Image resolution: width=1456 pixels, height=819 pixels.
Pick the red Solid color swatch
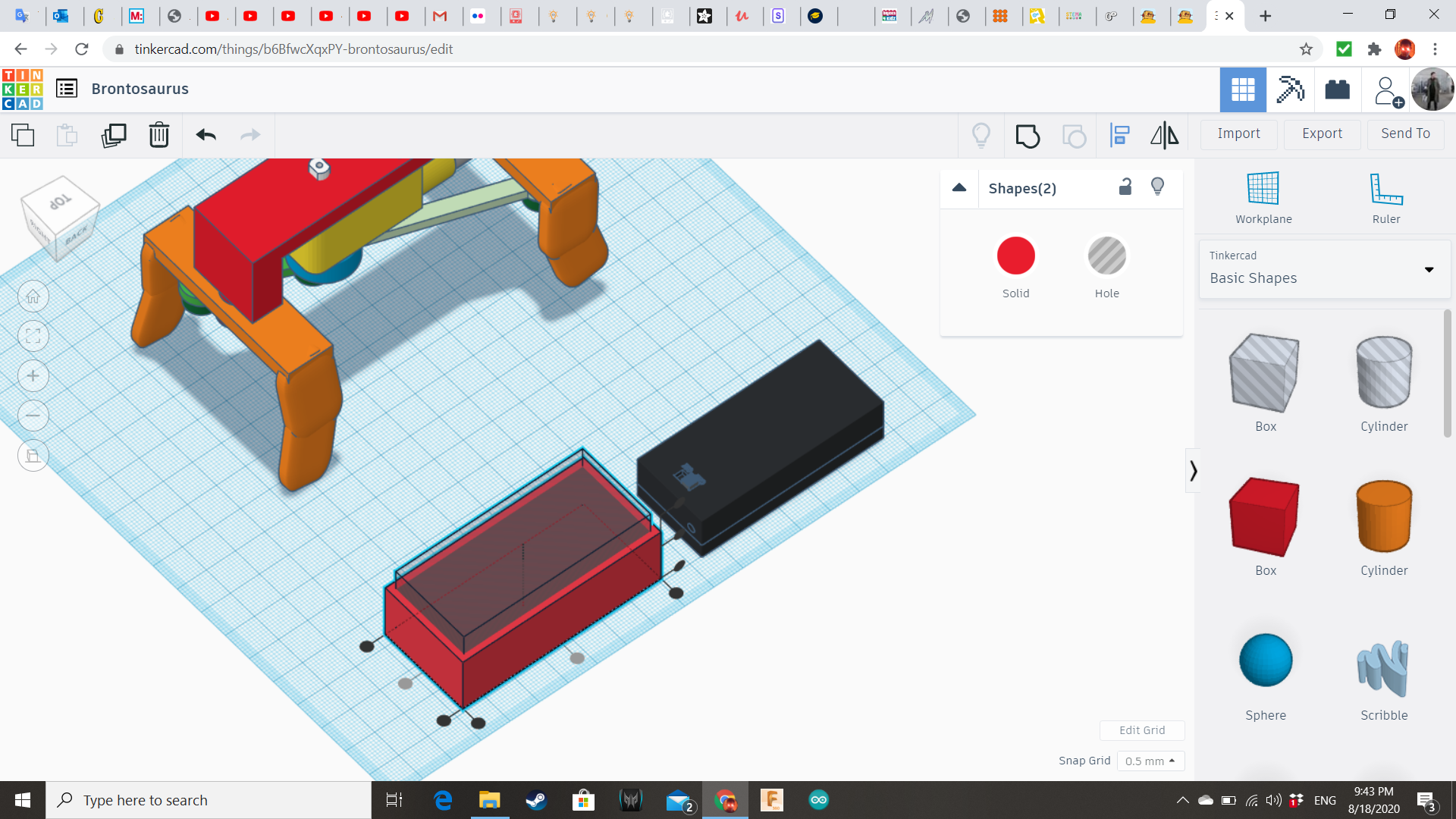click(1015, 256)
